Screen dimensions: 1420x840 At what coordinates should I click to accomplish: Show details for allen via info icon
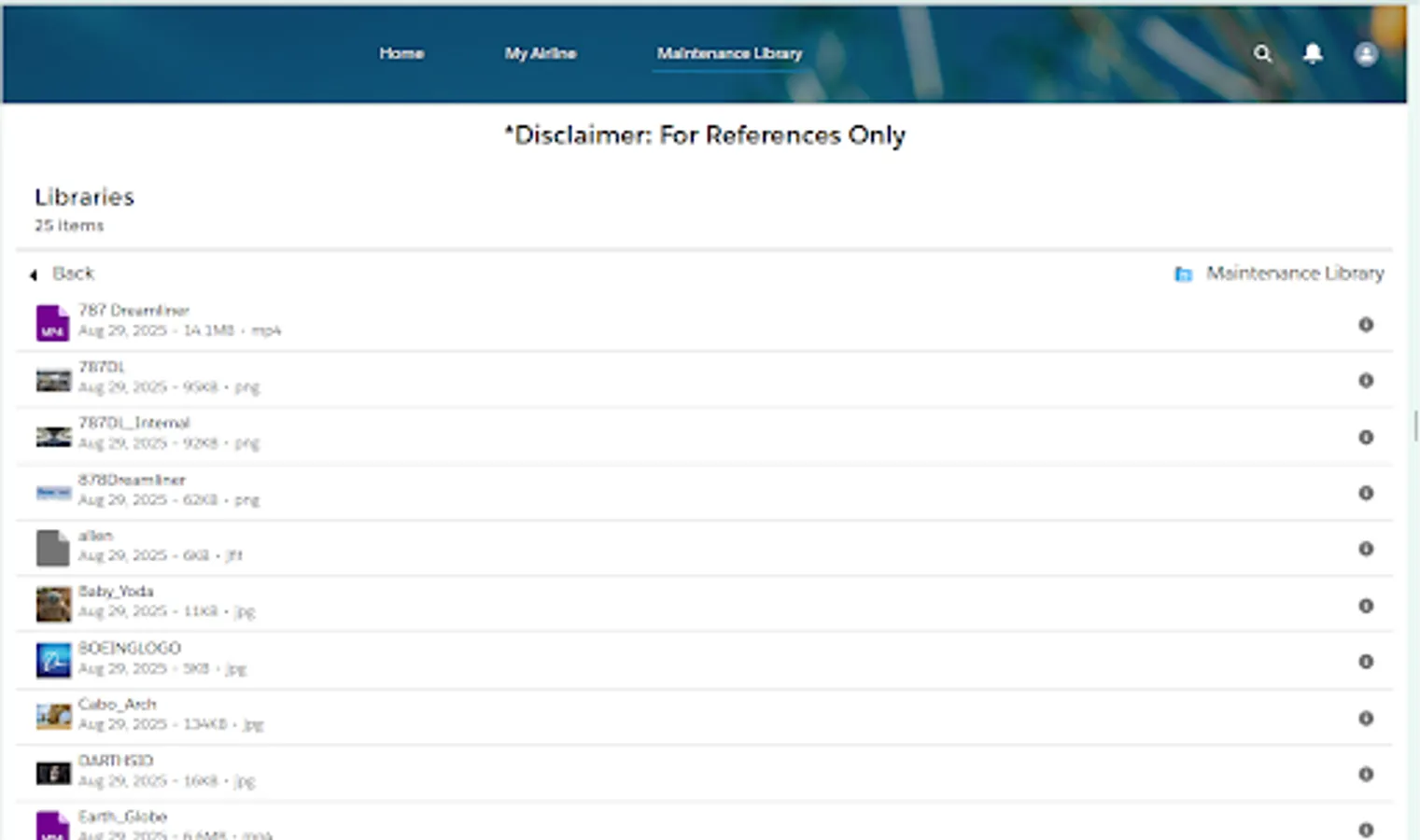[x=1365, y=550]
